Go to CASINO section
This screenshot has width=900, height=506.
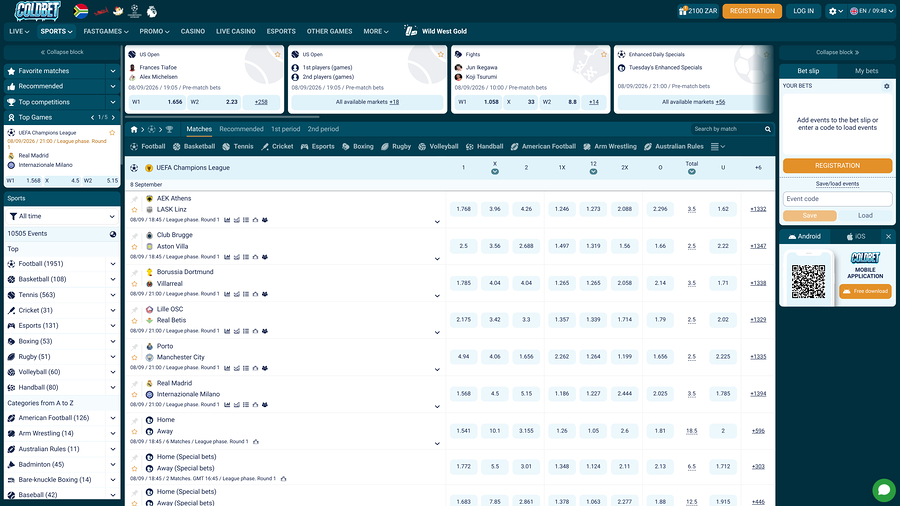(193, 32)
